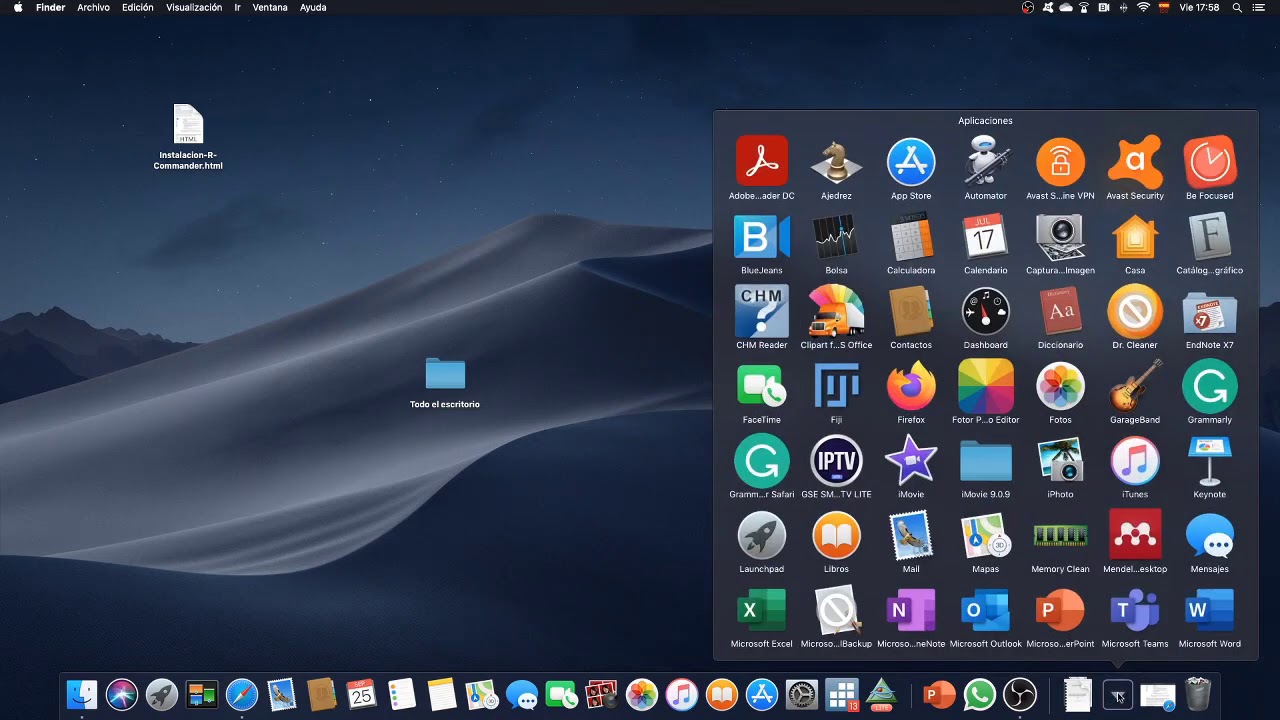Viewport: 1280px width, 720px height.
Task: Open the Visualización menu
Action: point(194,7)
